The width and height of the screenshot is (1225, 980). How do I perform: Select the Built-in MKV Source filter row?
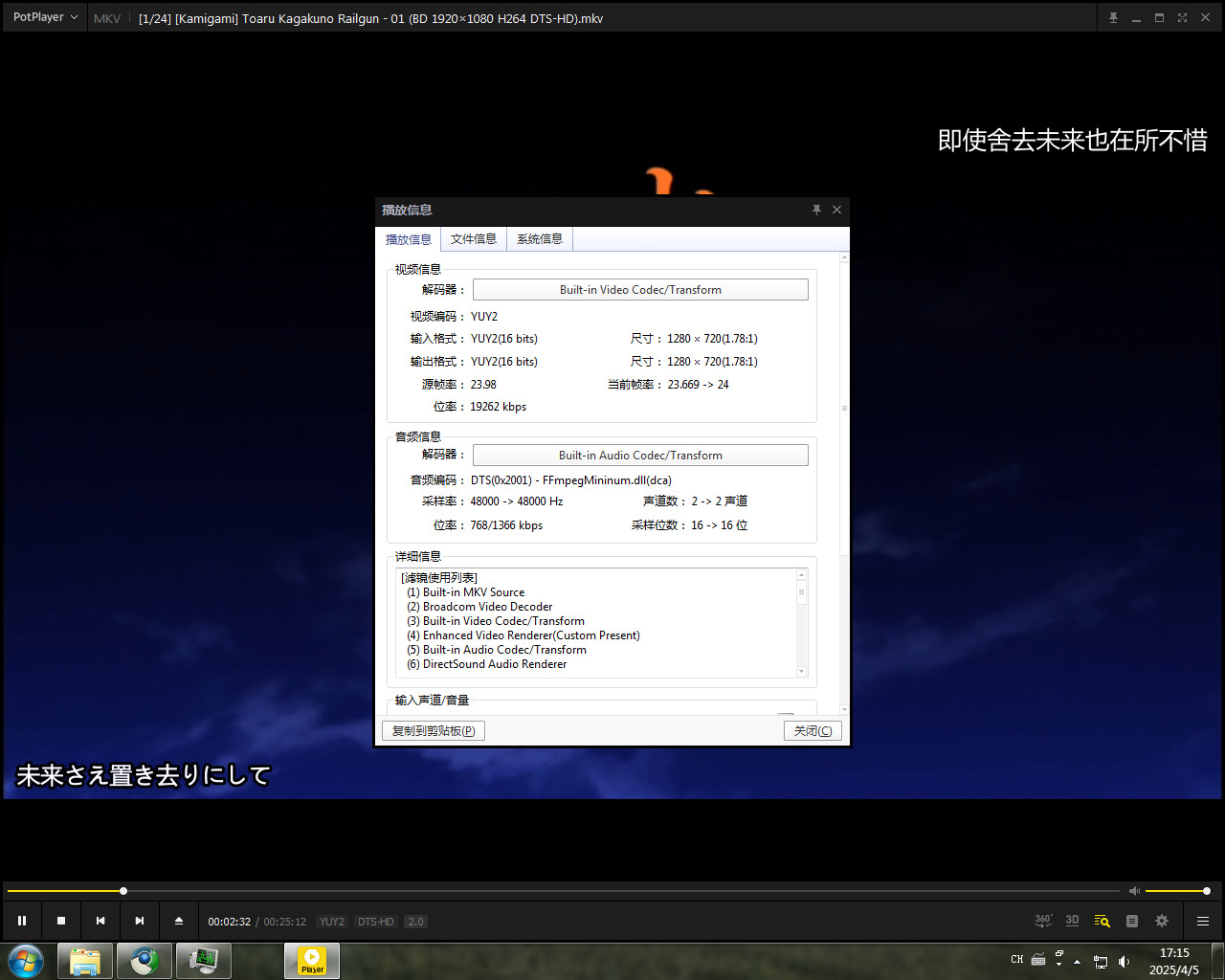pyautogui.click(x=466, y=592)
